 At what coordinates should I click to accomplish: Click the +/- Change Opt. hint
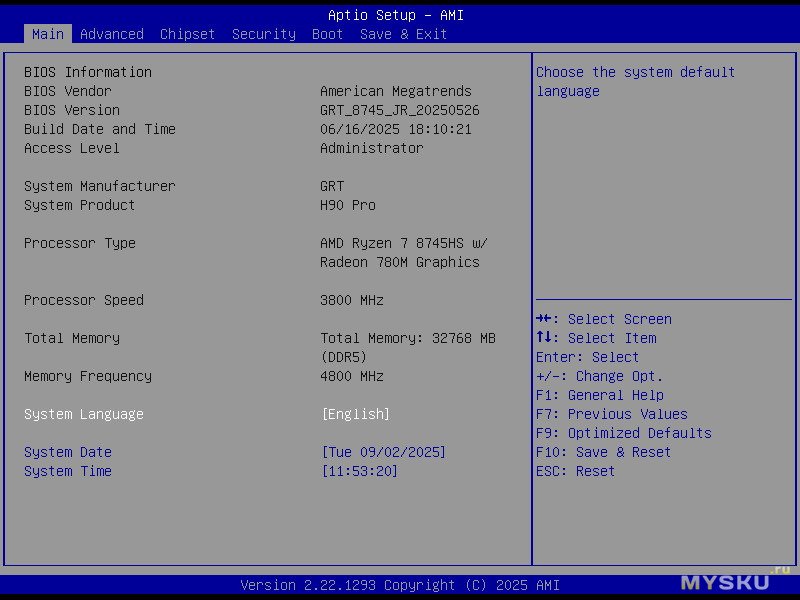(x=599, y=376)
